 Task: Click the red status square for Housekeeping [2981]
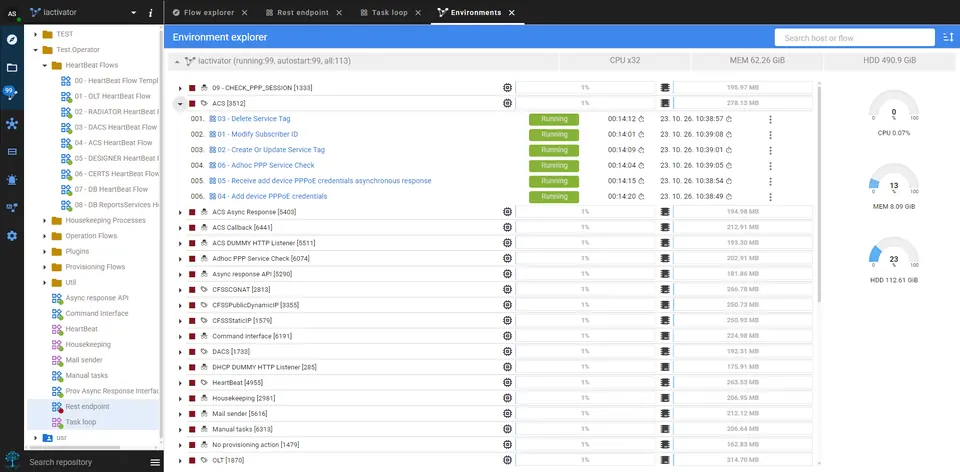(x=192, y=398)
